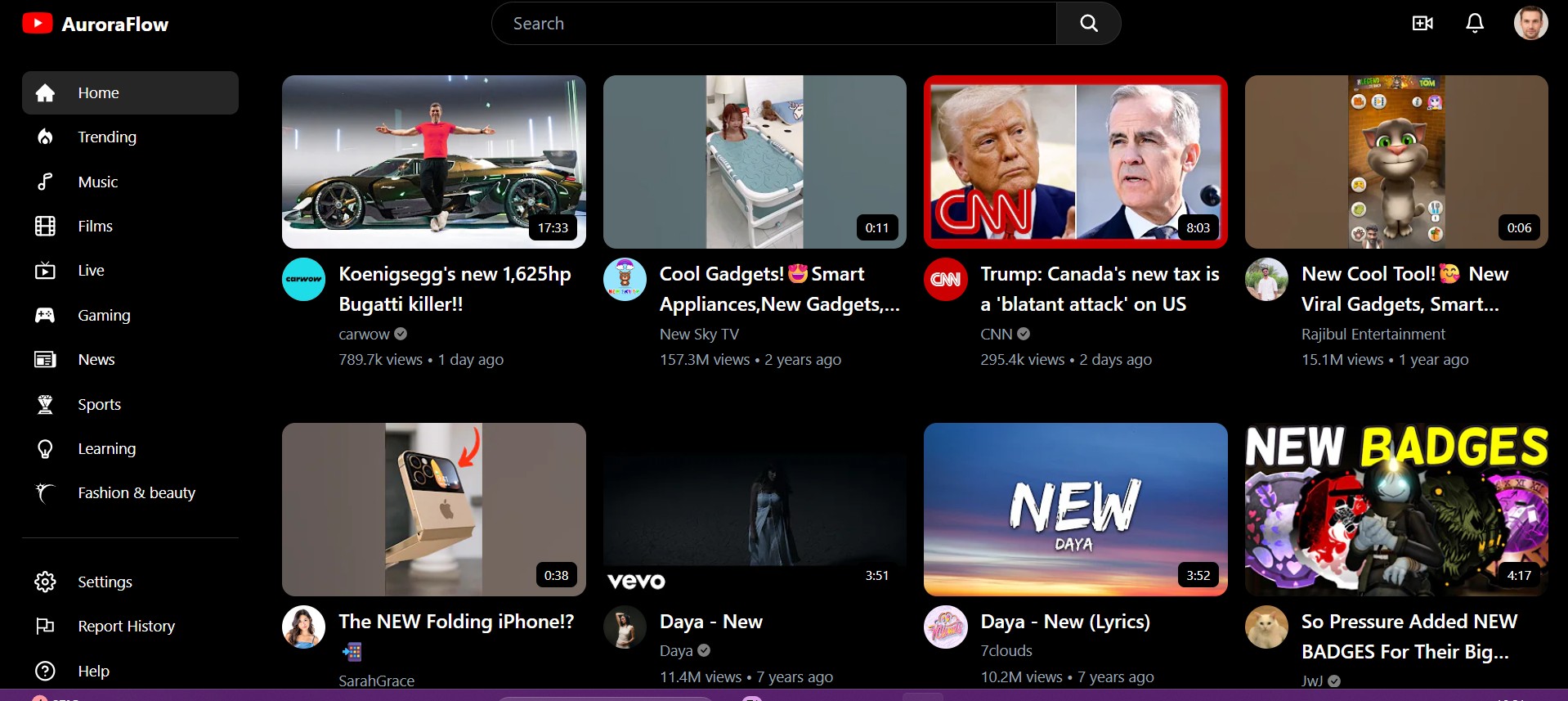Click the News newspaper icon
Screen dimensions: 1568x701
tap(45, 360)
